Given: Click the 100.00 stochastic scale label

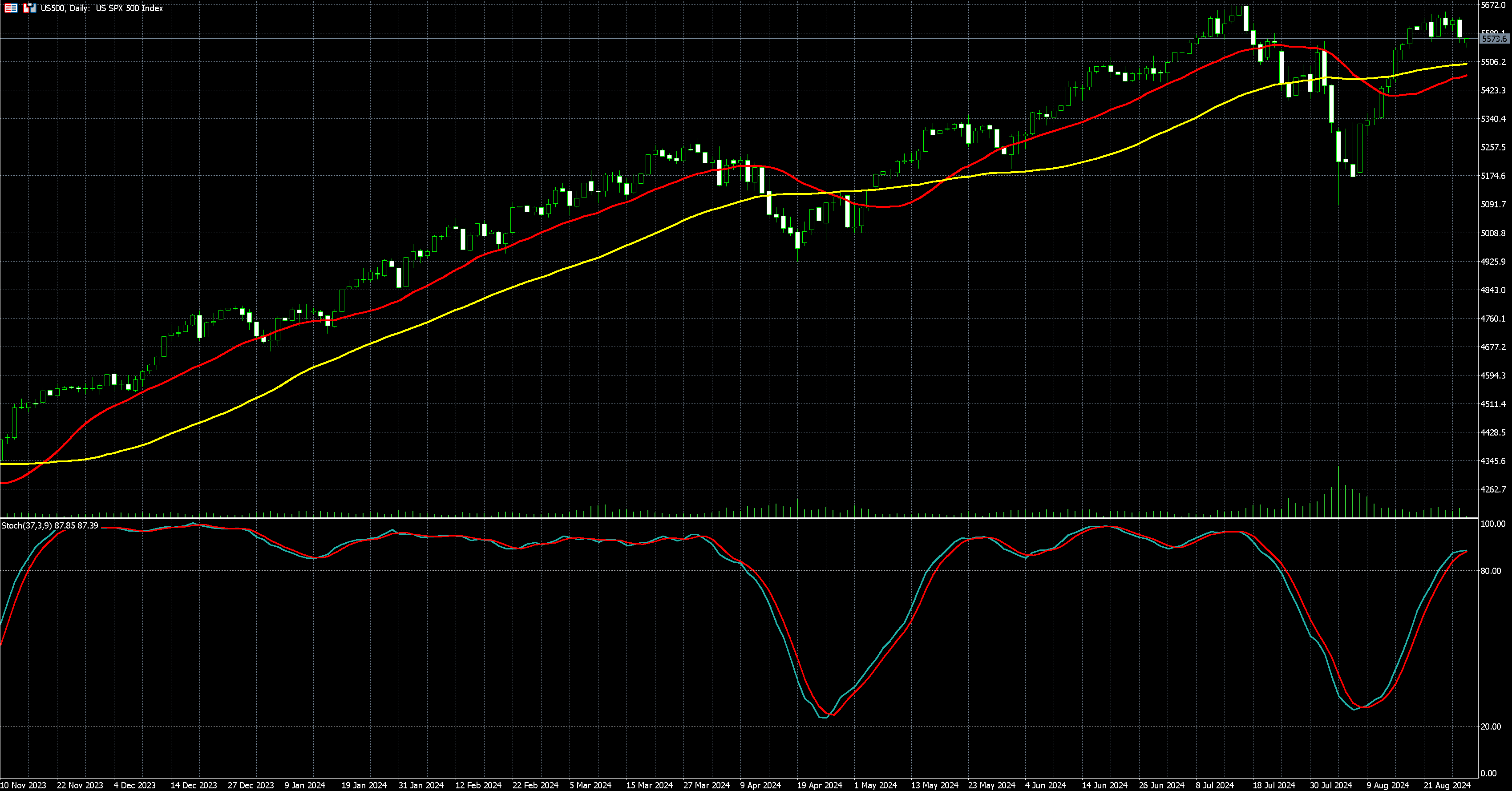Looking at the screenshot, I should coord(1492,524).
